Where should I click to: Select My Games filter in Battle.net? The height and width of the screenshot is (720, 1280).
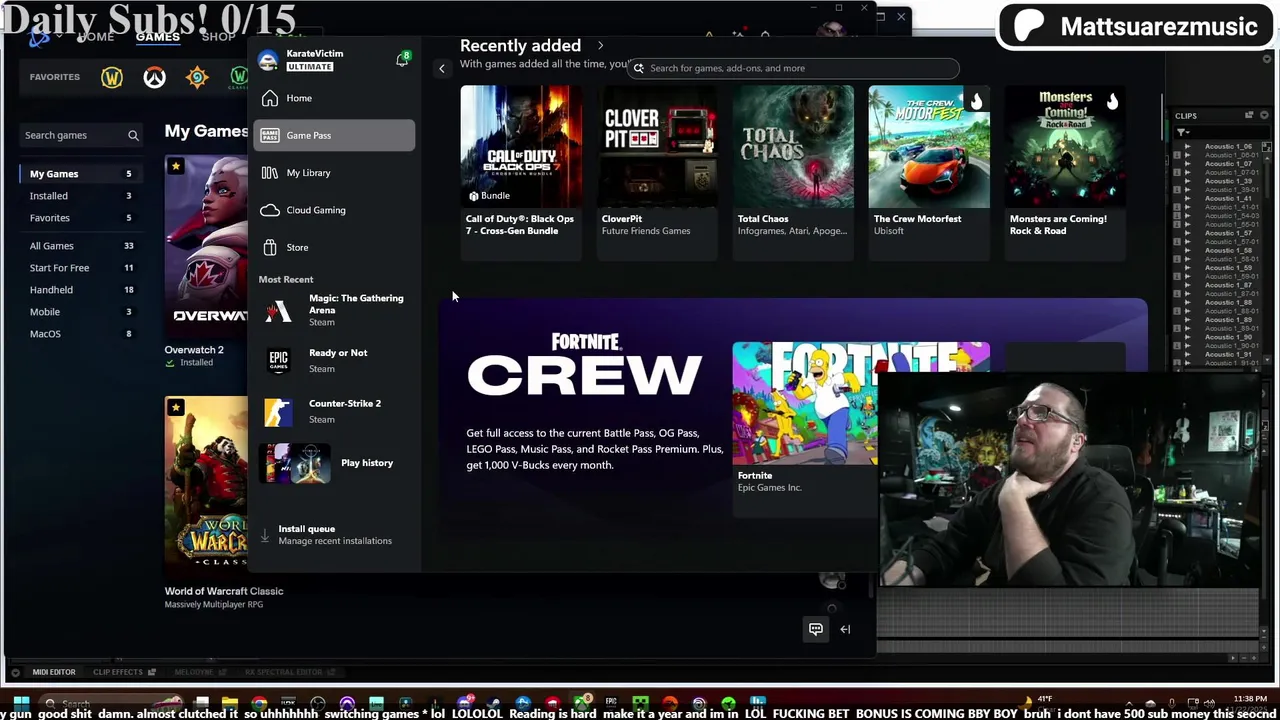point(80,174)
